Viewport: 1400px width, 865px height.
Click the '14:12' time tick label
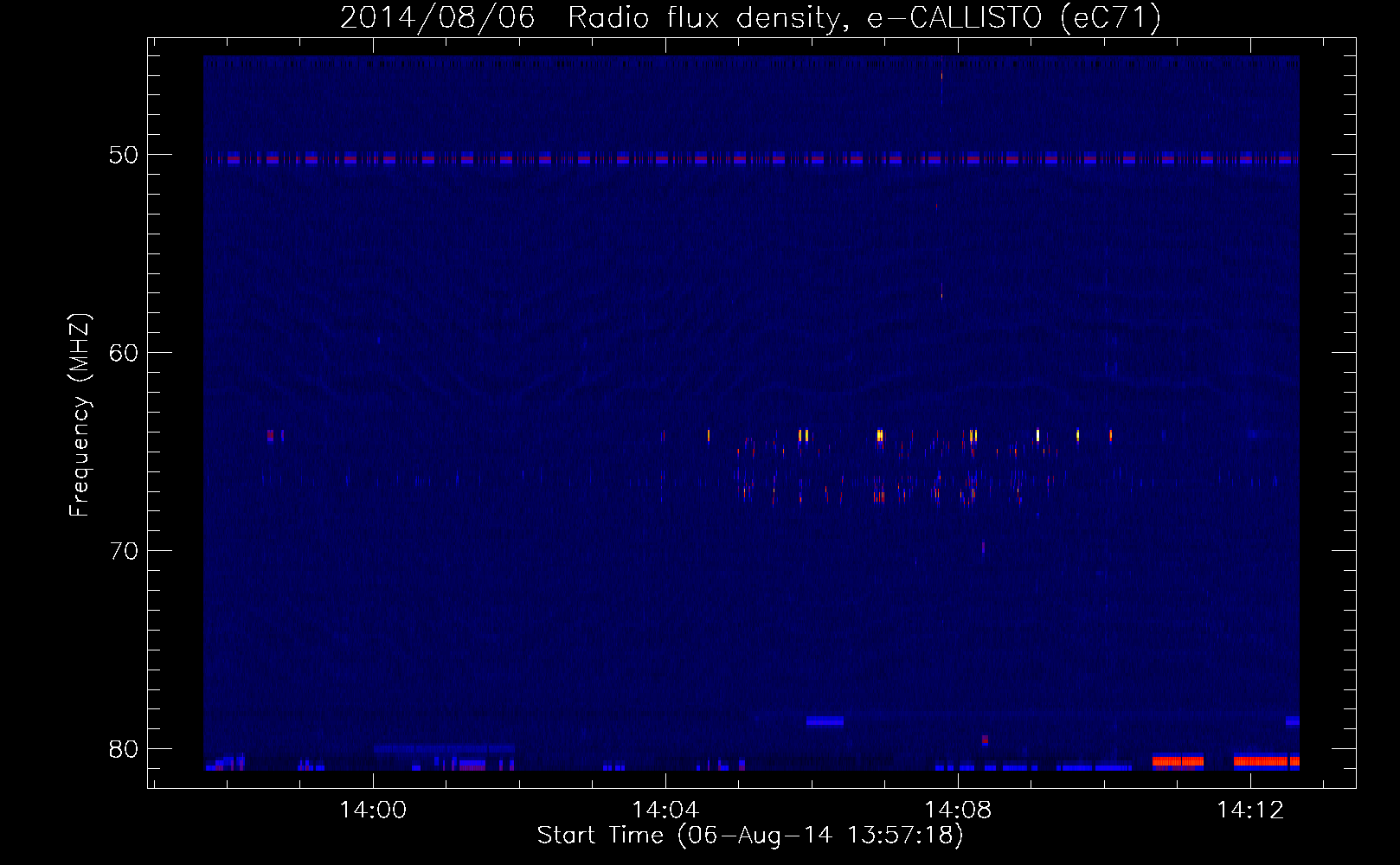(1250, 811)
